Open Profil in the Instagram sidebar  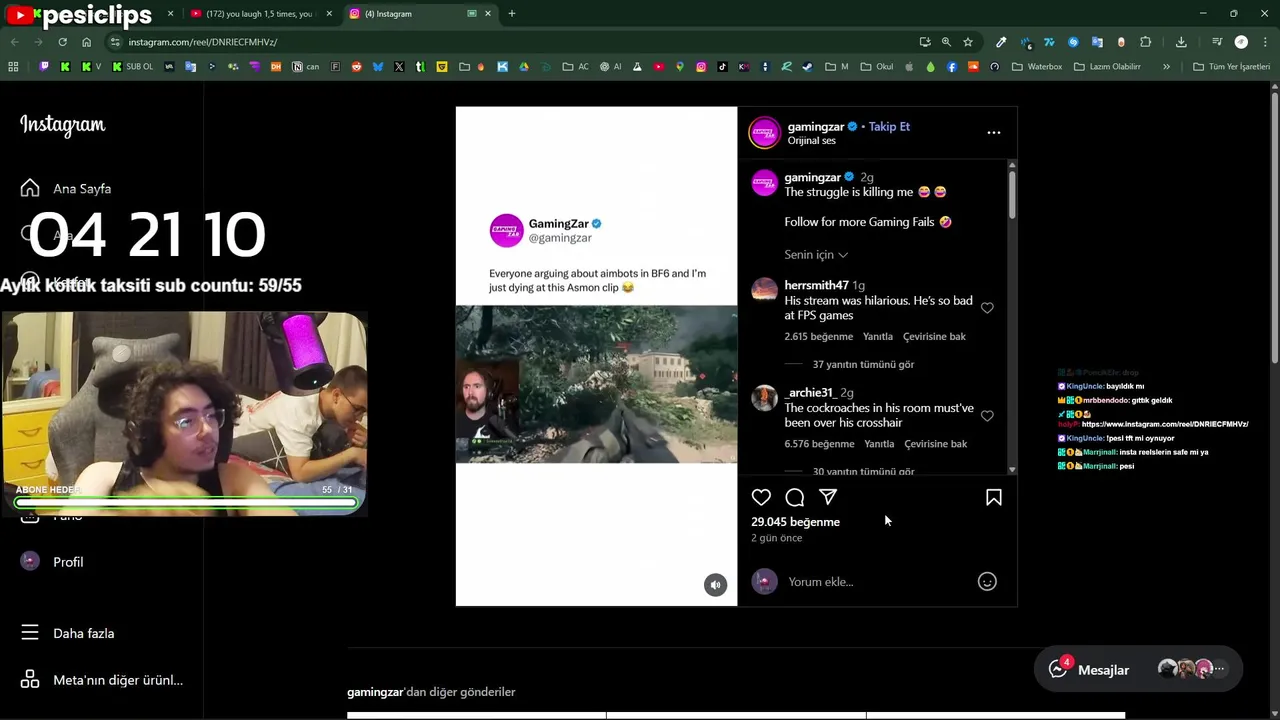pos(52,562)
